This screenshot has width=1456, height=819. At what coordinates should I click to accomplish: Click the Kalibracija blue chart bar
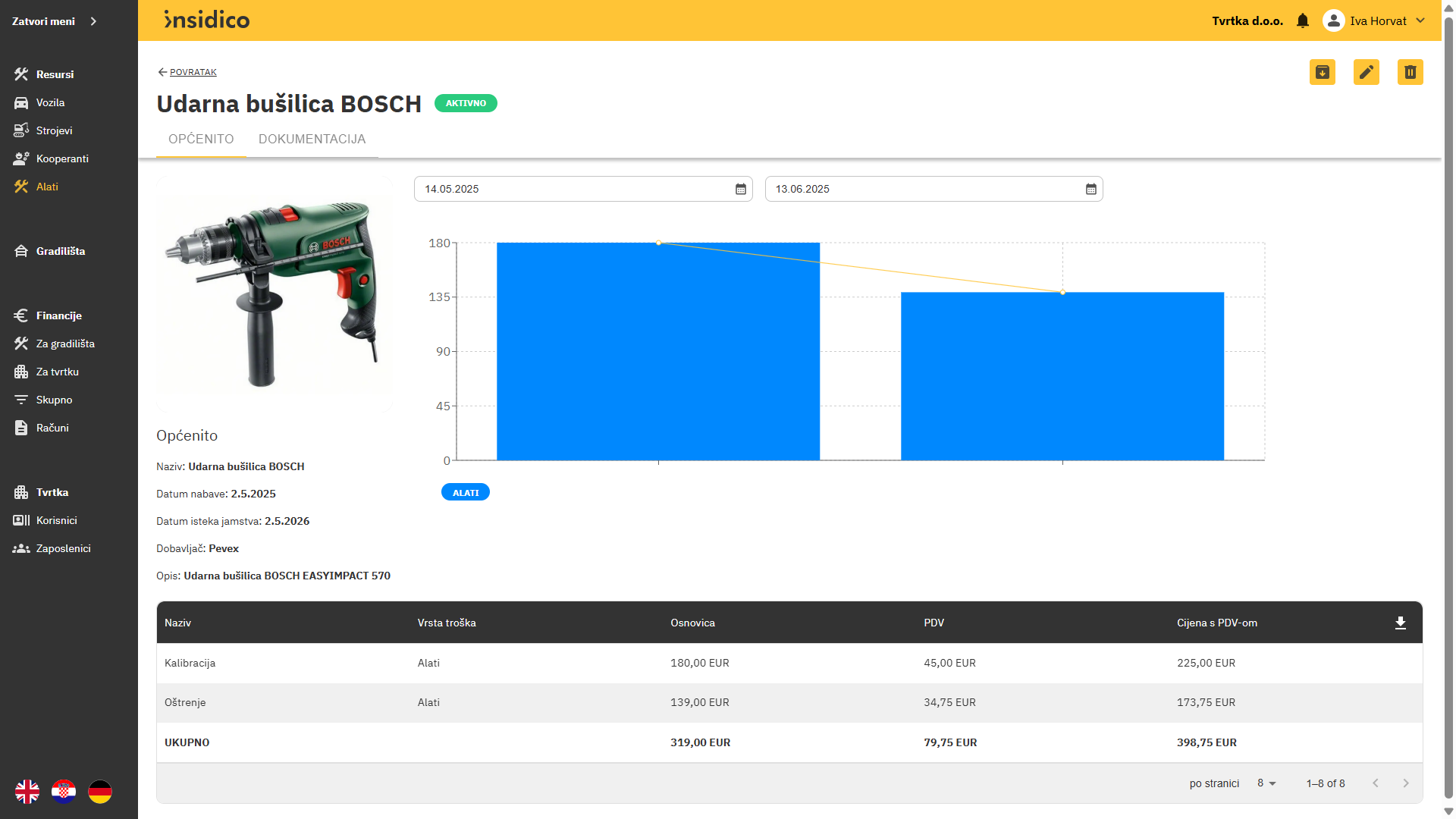[657, 351]
